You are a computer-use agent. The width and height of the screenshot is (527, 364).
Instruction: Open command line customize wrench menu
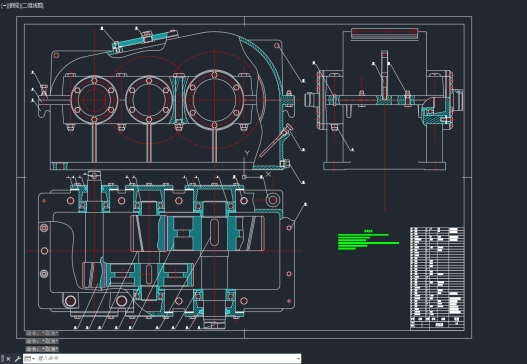17,359
